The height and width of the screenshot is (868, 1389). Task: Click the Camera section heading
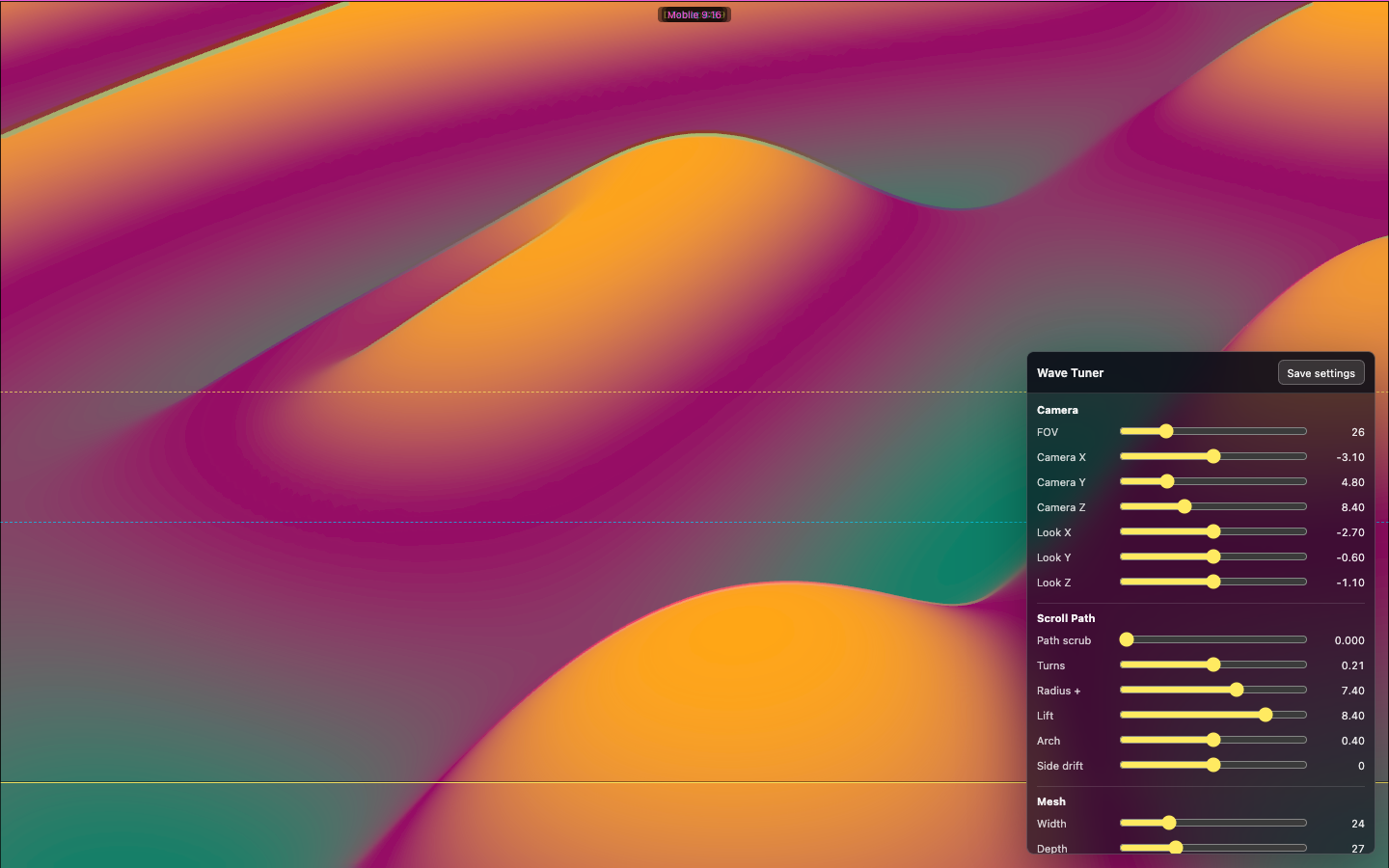coord(1057,410)
